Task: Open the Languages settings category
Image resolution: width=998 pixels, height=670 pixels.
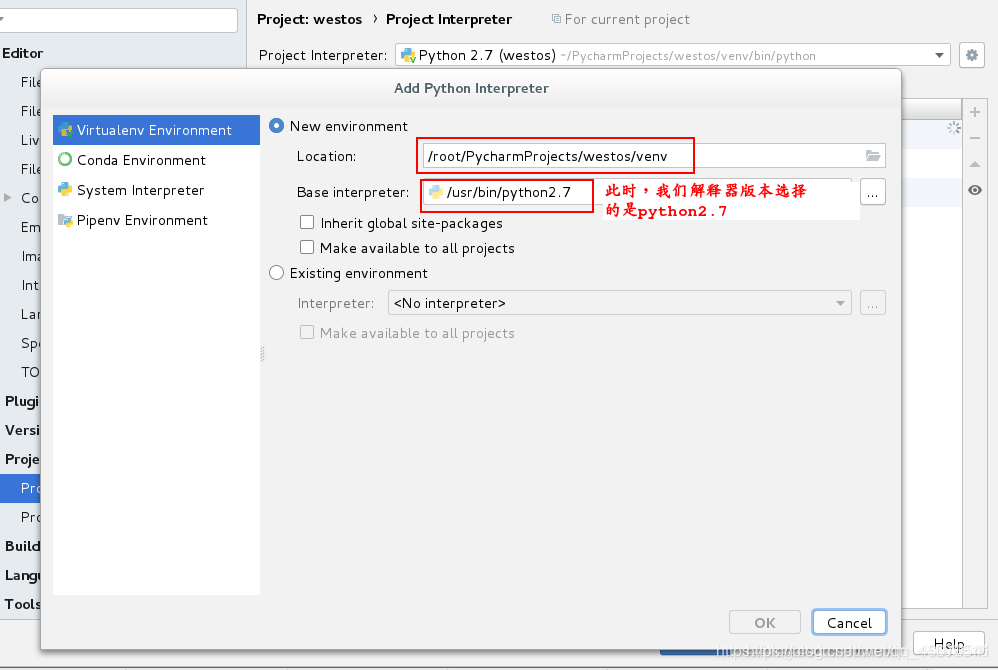Action: [x=22, y=575]
